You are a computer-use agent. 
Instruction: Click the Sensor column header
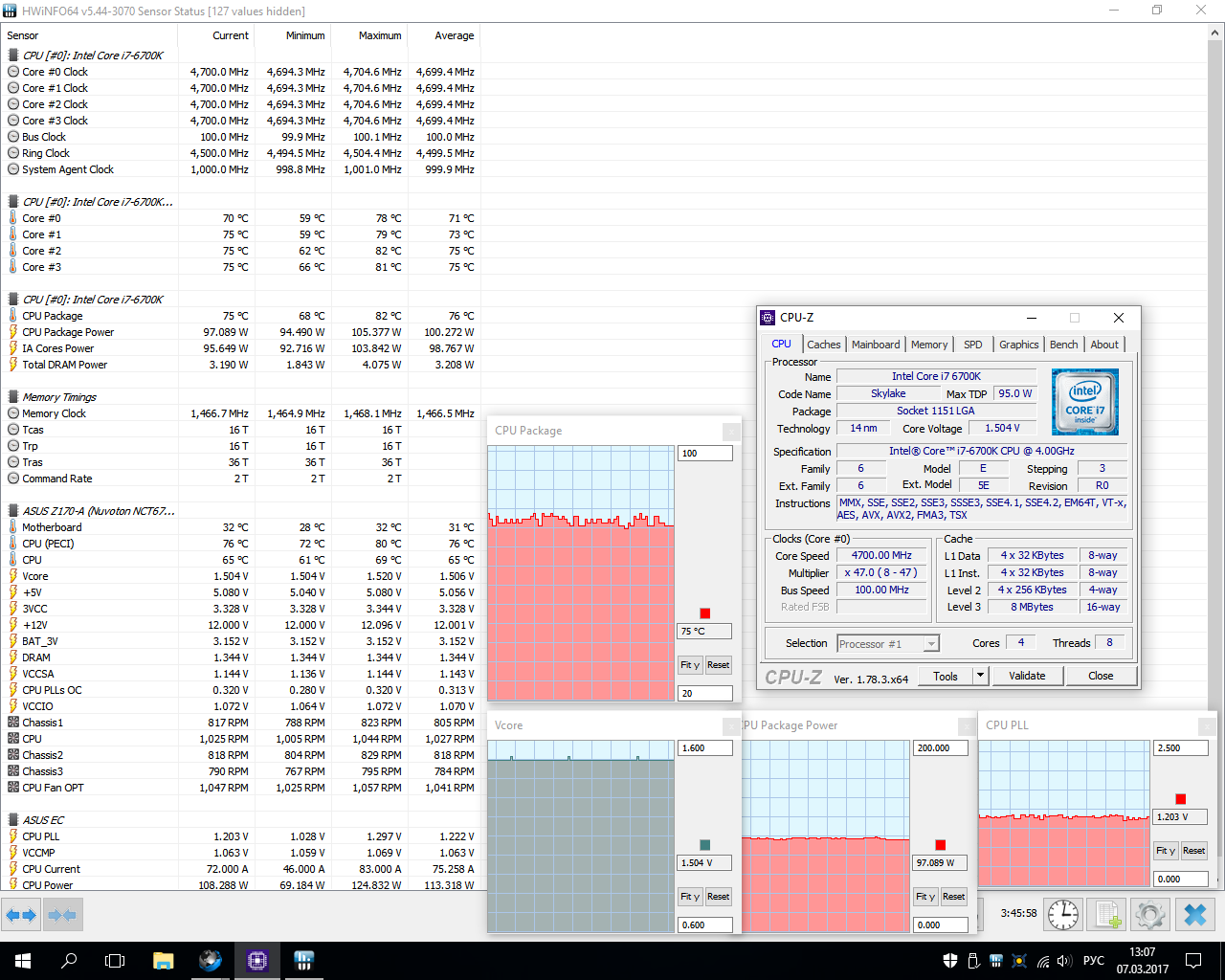click(90, 35)
